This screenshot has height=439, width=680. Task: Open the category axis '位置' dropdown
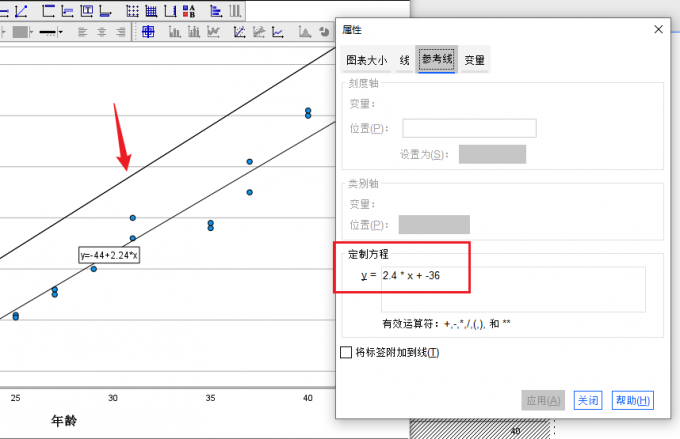pyautogui.click(x=434, y=225)
